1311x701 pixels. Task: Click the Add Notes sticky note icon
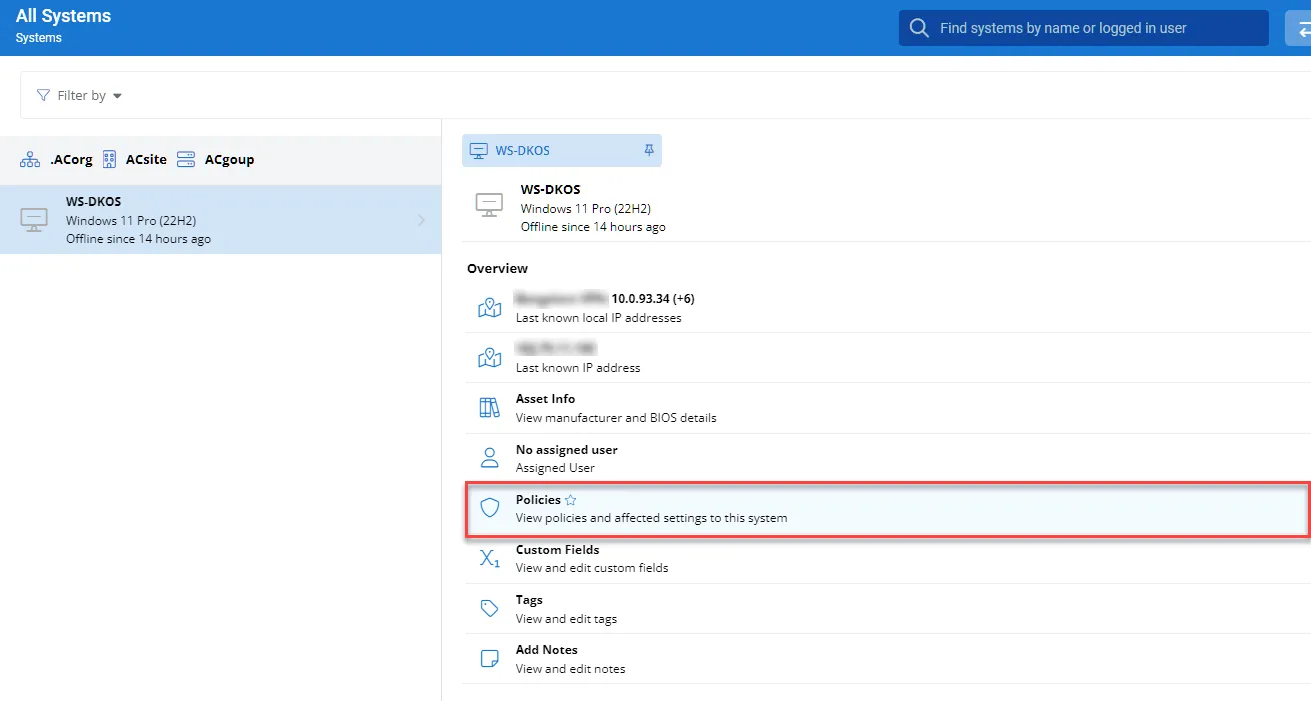click(489, 658)
